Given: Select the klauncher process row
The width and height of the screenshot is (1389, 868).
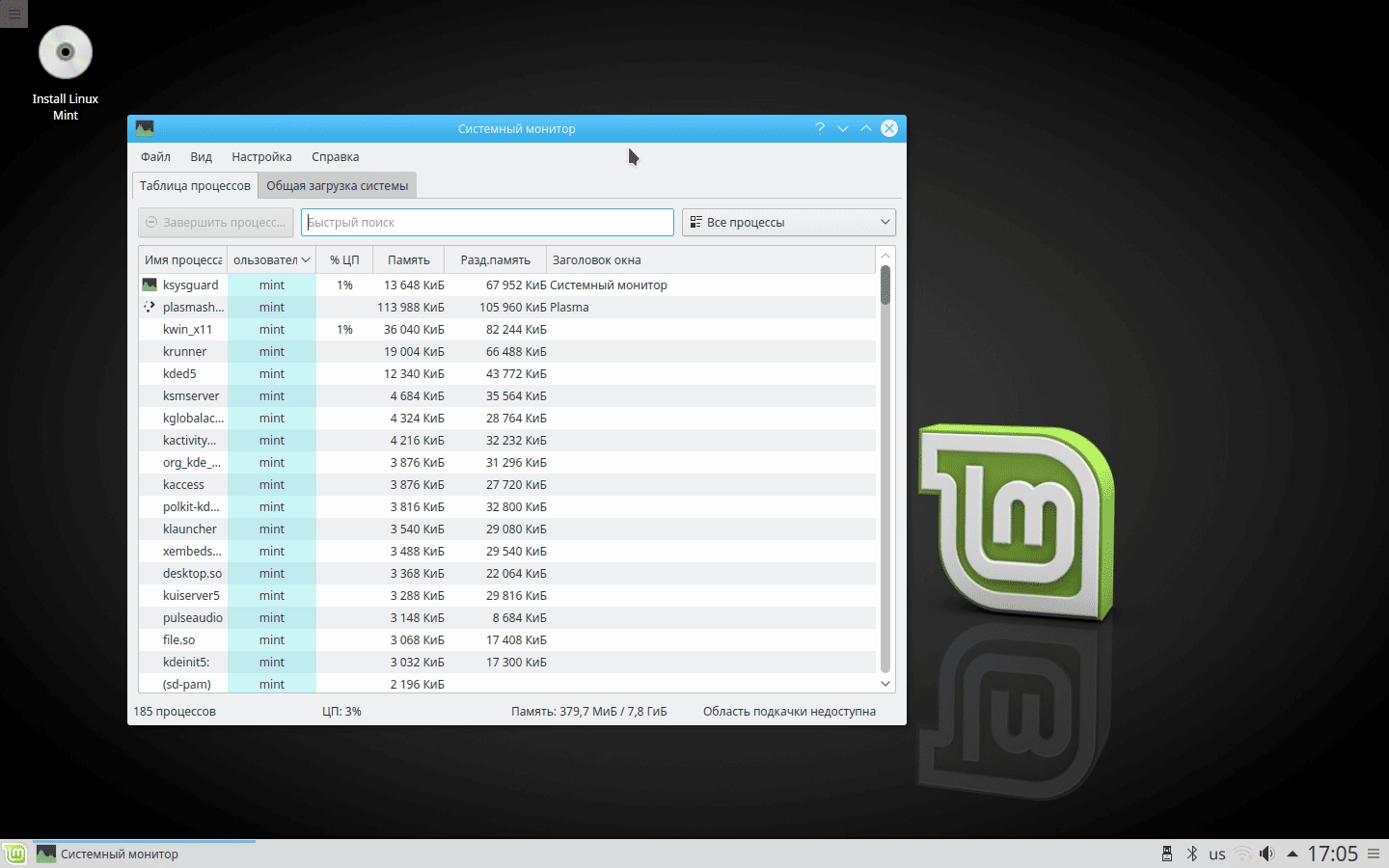Looking at the screenshot, I should pyautogui.click(x=507, y=529).
